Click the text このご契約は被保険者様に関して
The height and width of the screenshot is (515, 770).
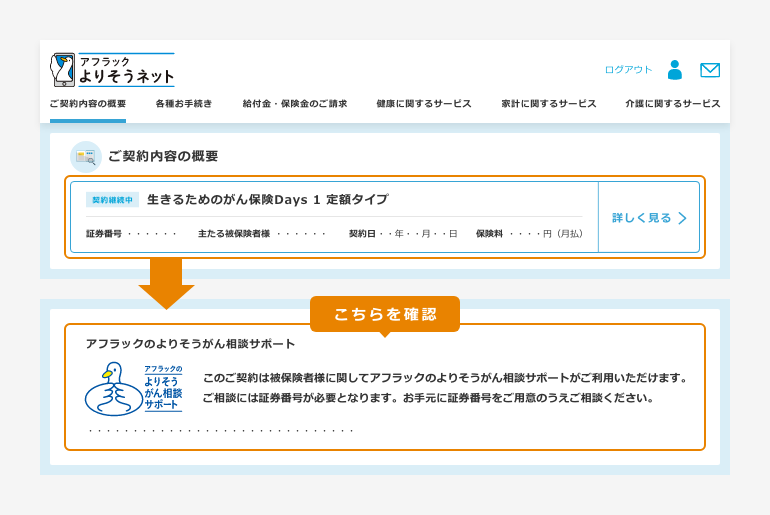click(286, 378)
